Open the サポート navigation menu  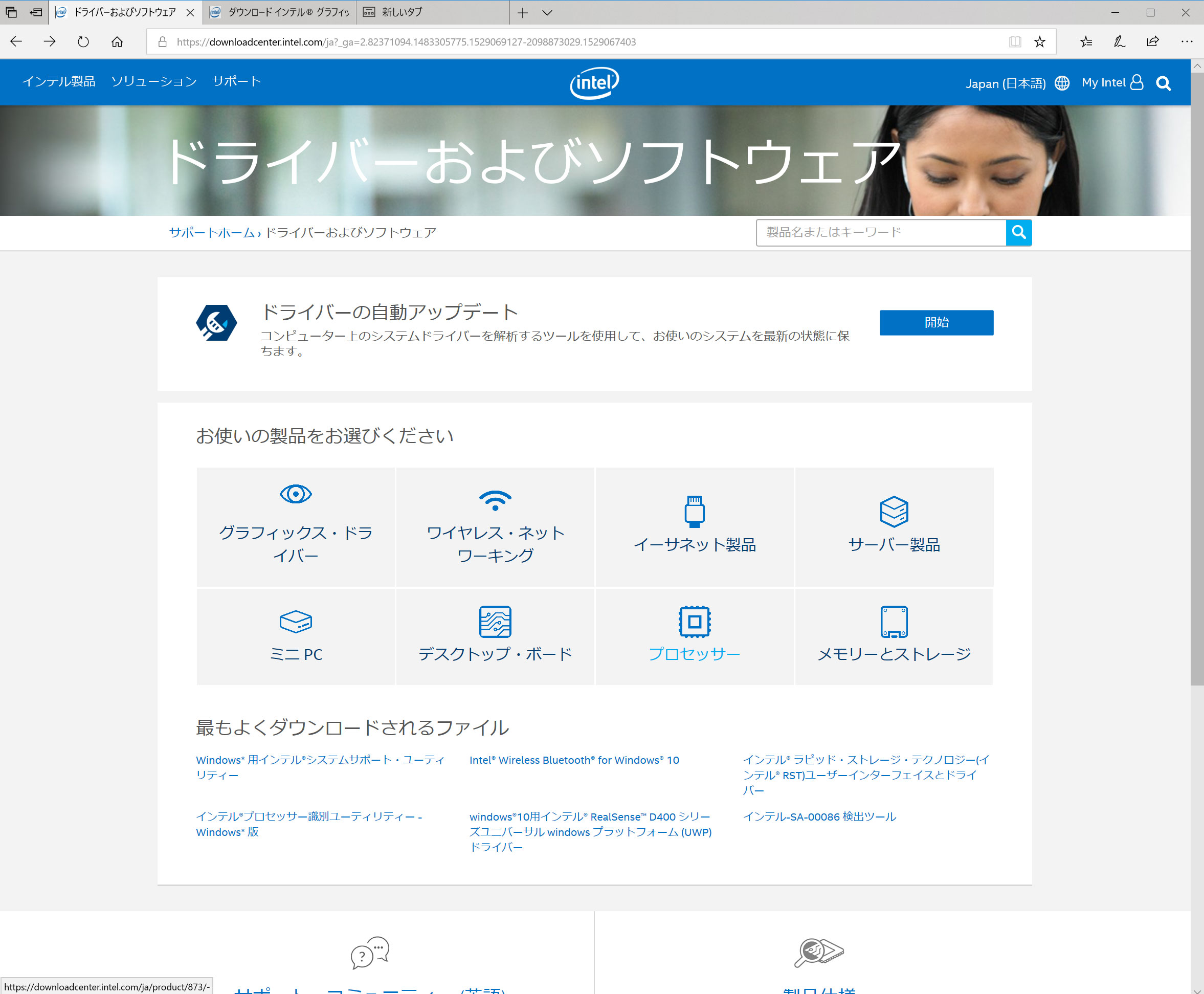pos(236,81)
